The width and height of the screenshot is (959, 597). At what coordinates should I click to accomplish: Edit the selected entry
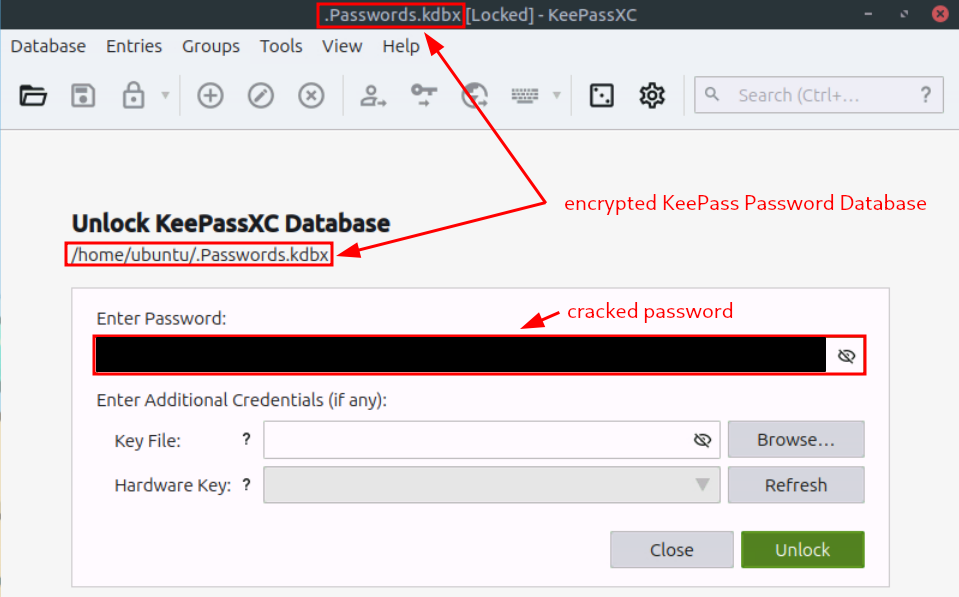point(260,95)
